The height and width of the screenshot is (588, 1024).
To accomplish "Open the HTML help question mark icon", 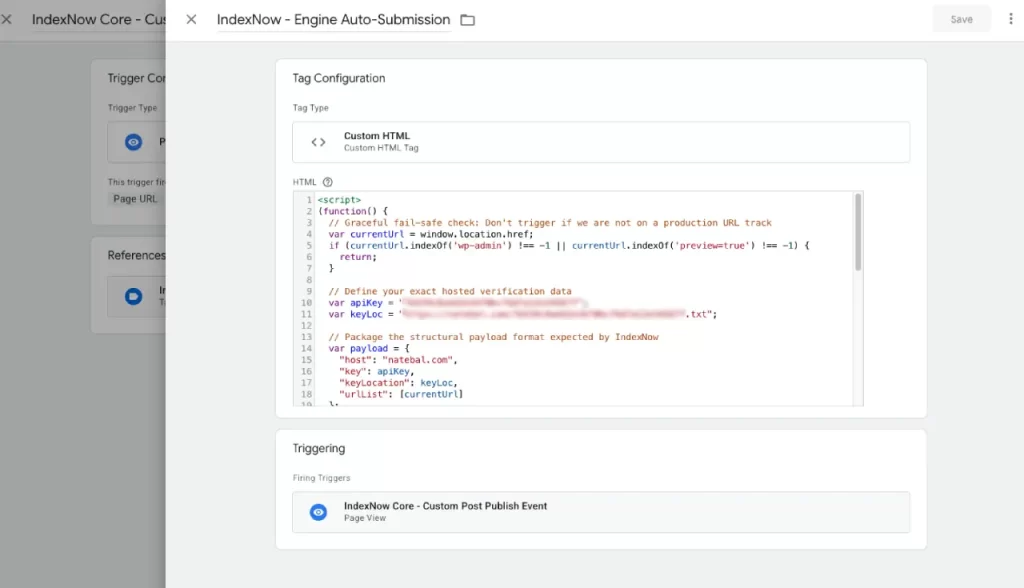I will coord(328,182).
